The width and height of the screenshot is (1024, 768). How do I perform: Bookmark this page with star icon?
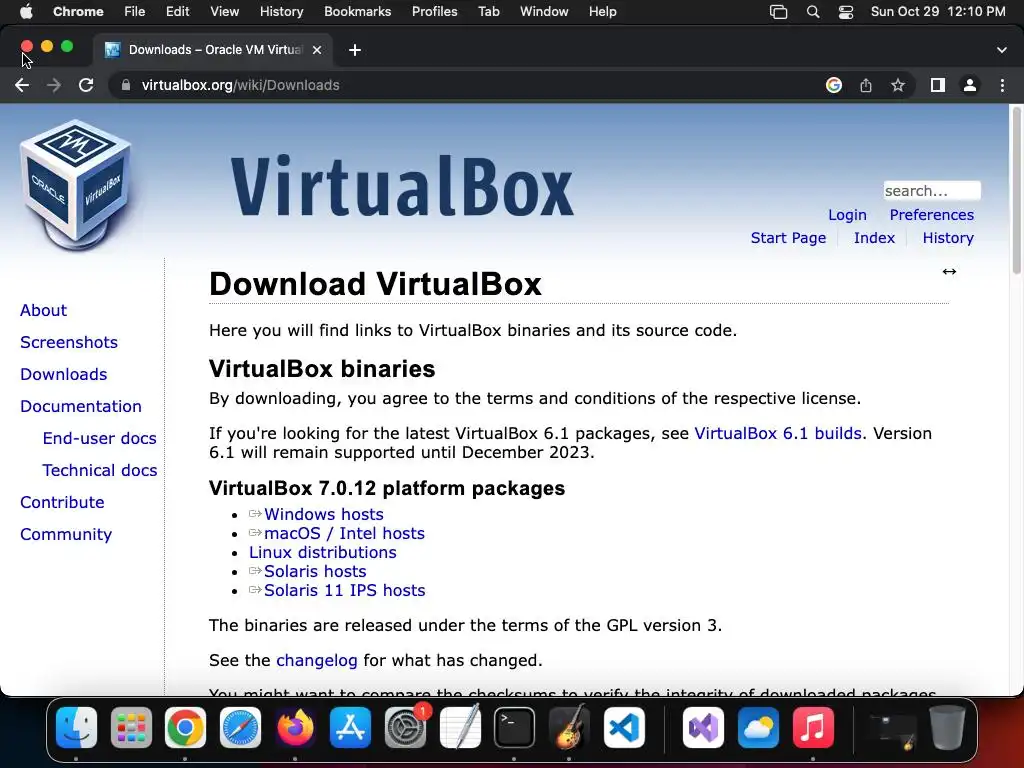(898, 86)
